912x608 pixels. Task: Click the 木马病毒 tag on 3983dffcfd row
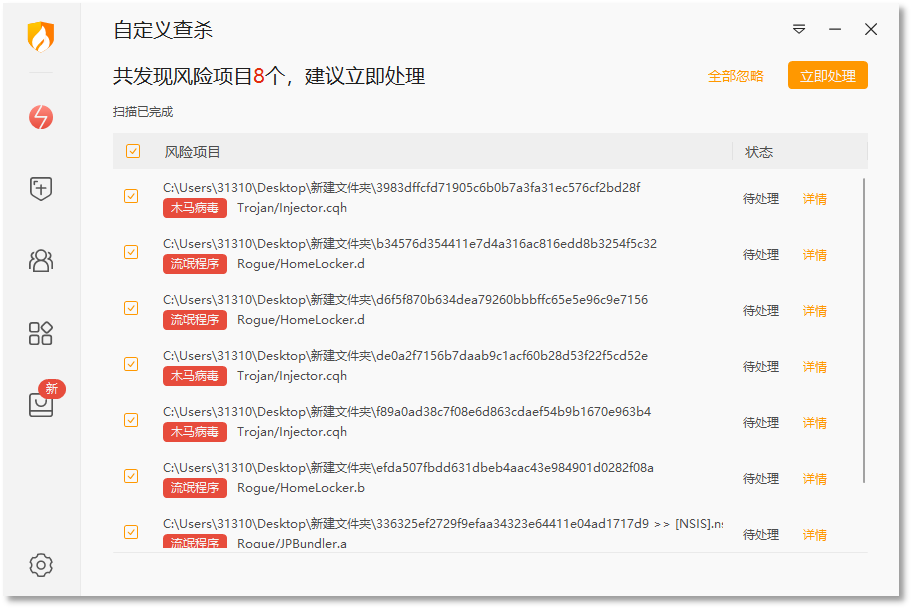(x=195, y=208)
